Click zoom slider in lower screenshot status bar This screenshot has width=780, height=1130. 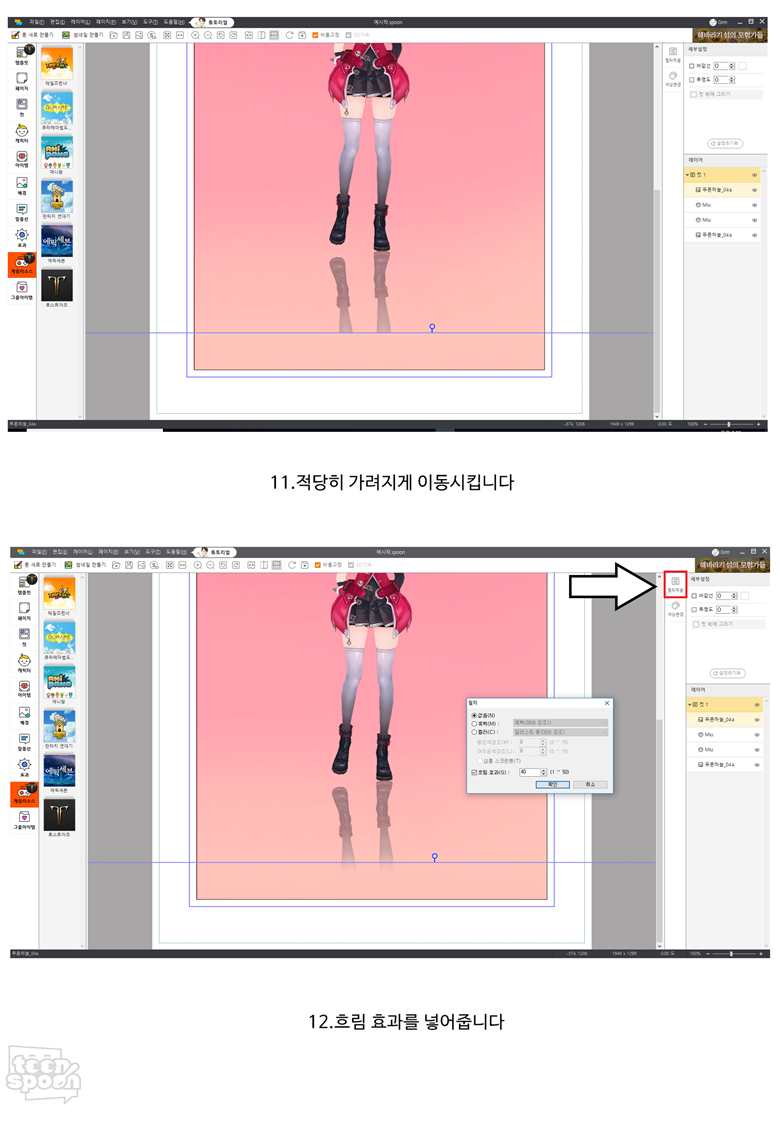point(732,953)
